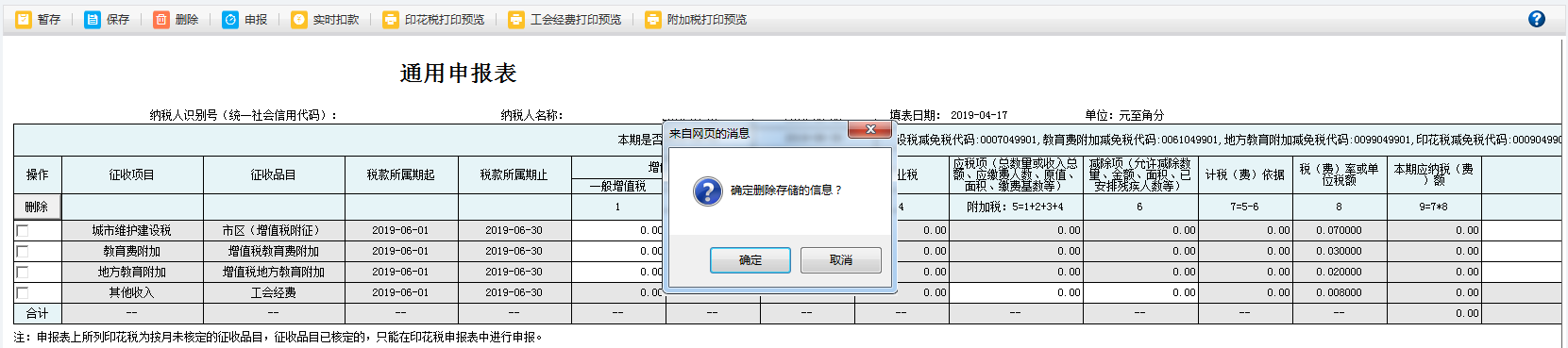This screenshot has width=1568, height=348.
Task: Select the 其他收入 item name
Action: click(132, 293)
